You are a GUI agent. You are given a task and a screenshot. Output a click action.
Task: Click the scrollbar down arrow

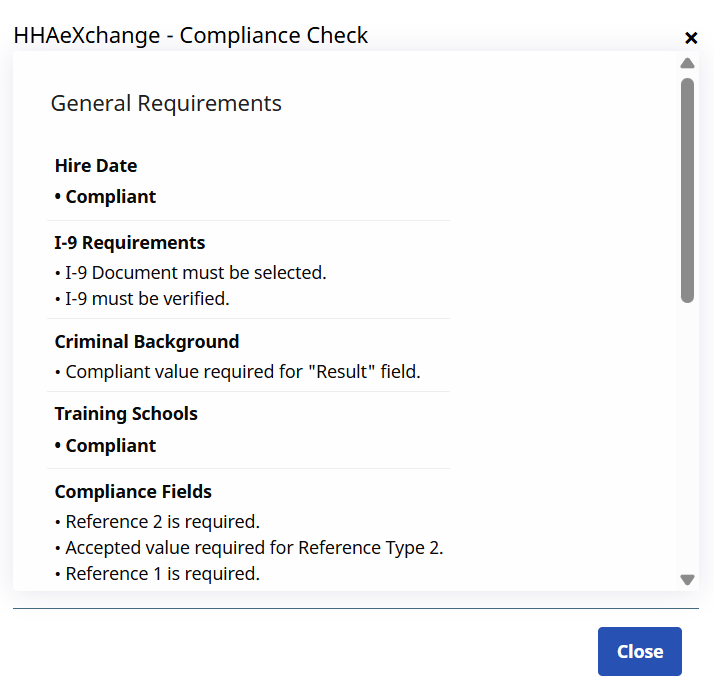tap(687, 579)
